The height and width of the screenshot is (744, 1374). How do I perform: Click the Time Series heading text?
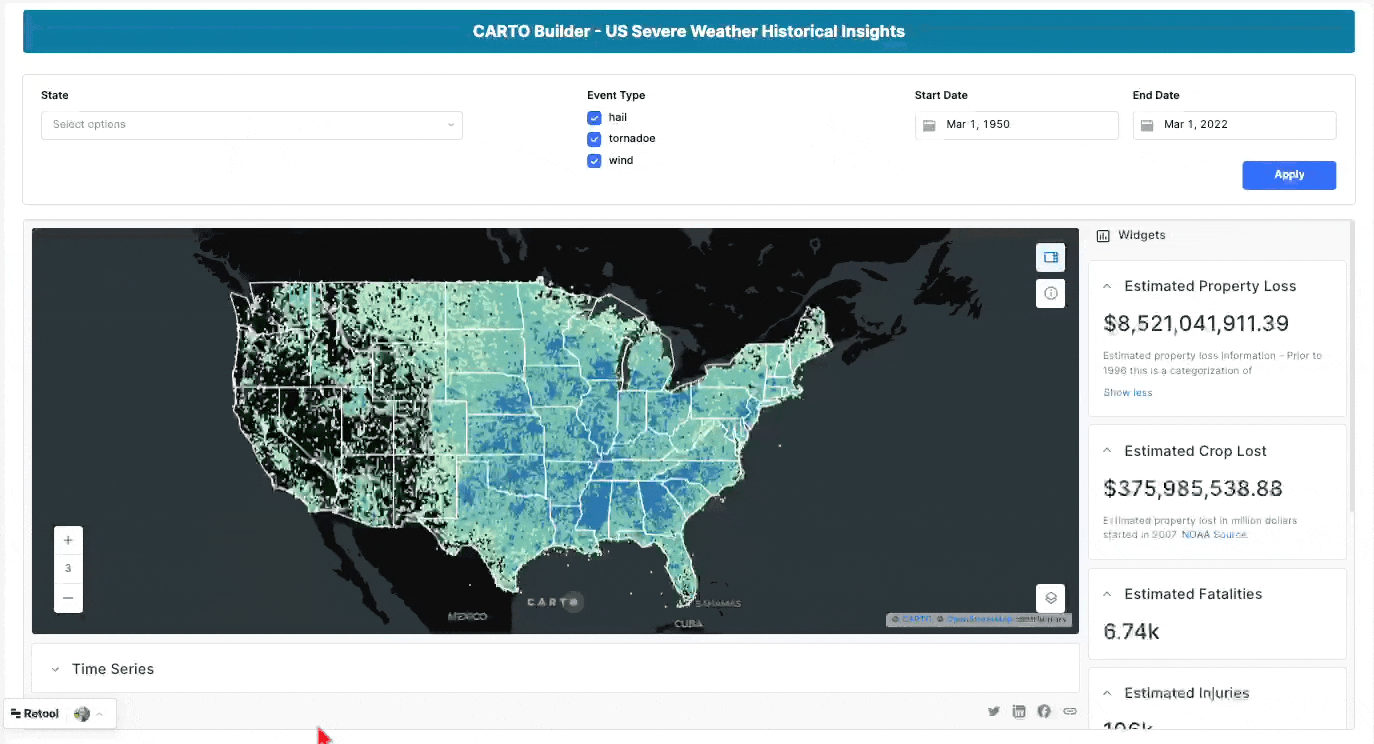113,669
